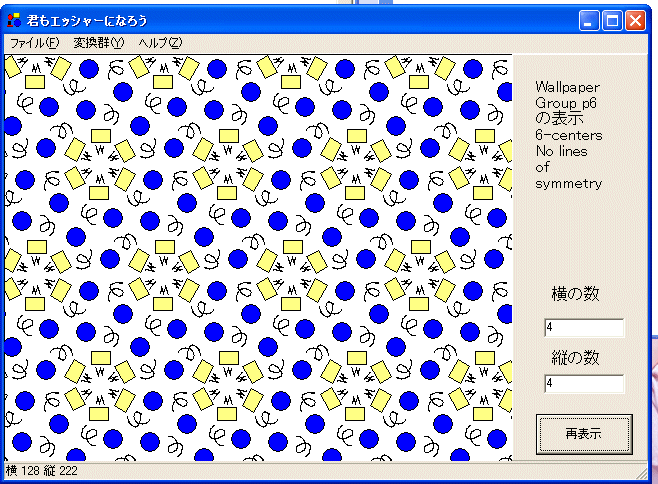
Task: Click the 横 128 縦 222 status text
Action: click(42, 471)
